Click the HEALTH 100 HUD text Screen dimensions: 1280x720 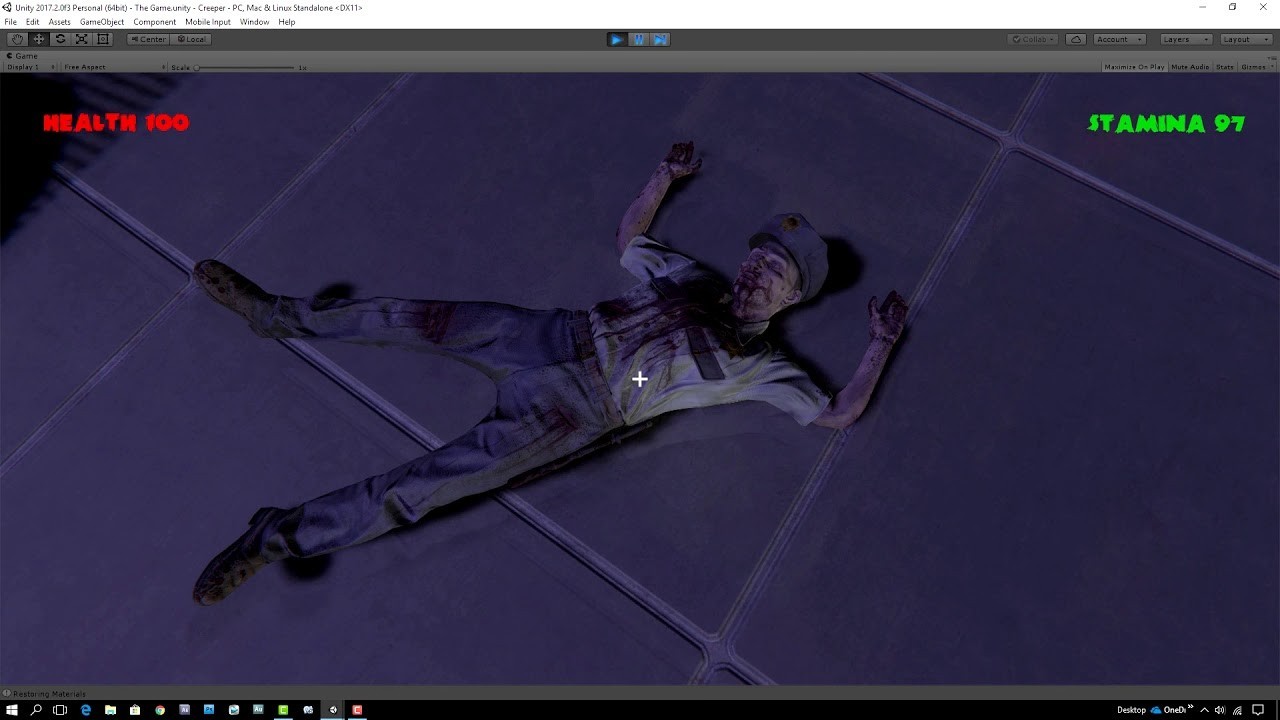pos(116,123)
